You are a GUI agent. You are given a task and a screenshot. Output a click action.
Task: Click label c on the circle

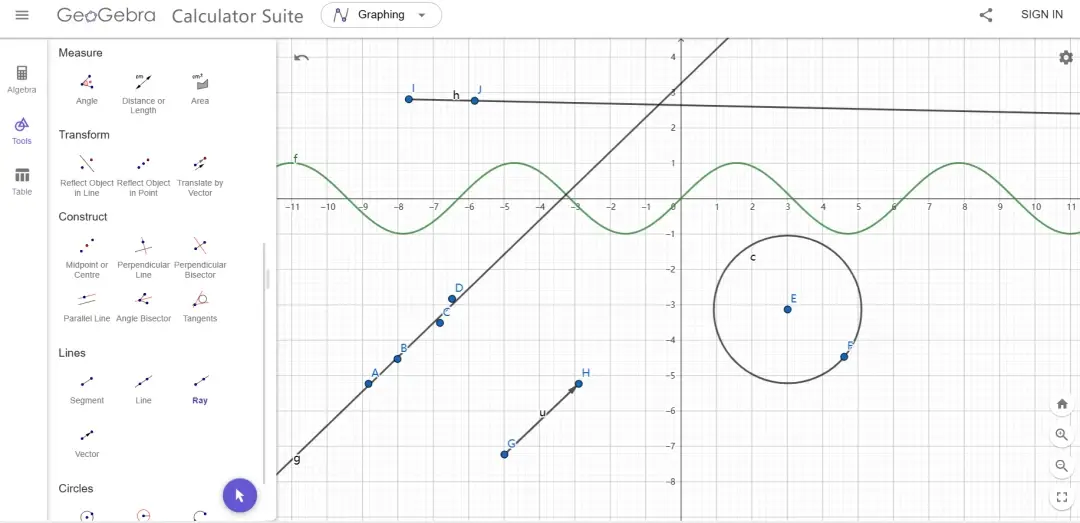tap(753, 258)
